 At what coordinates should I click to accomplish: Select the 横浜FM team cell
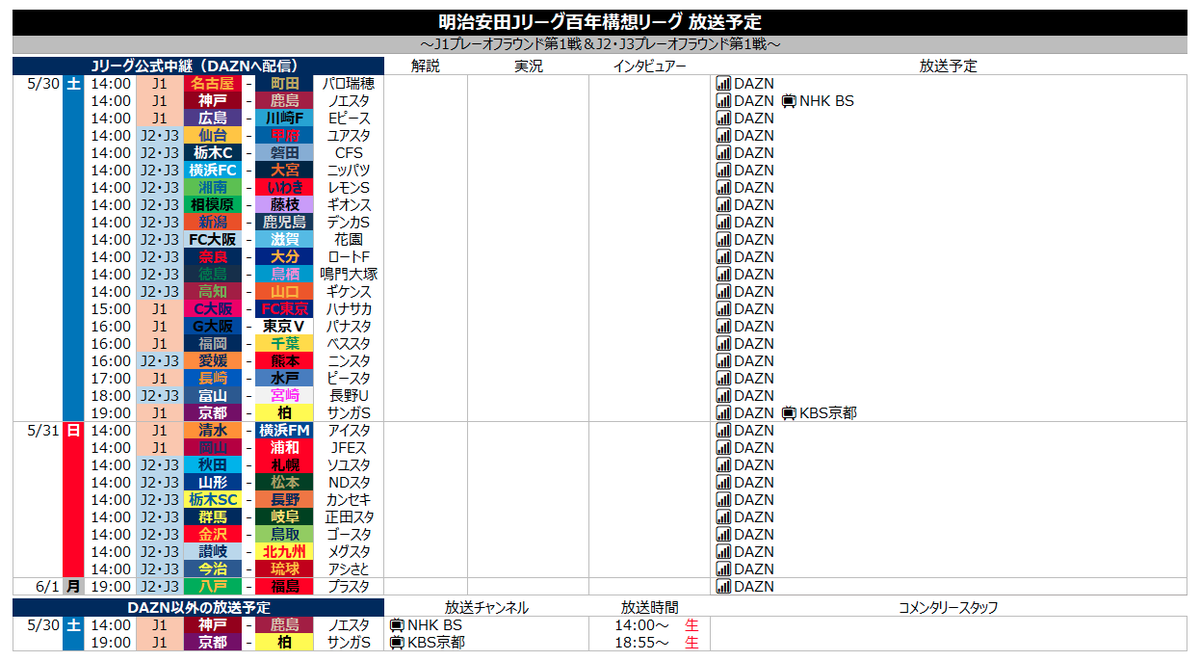coord(284,430)
